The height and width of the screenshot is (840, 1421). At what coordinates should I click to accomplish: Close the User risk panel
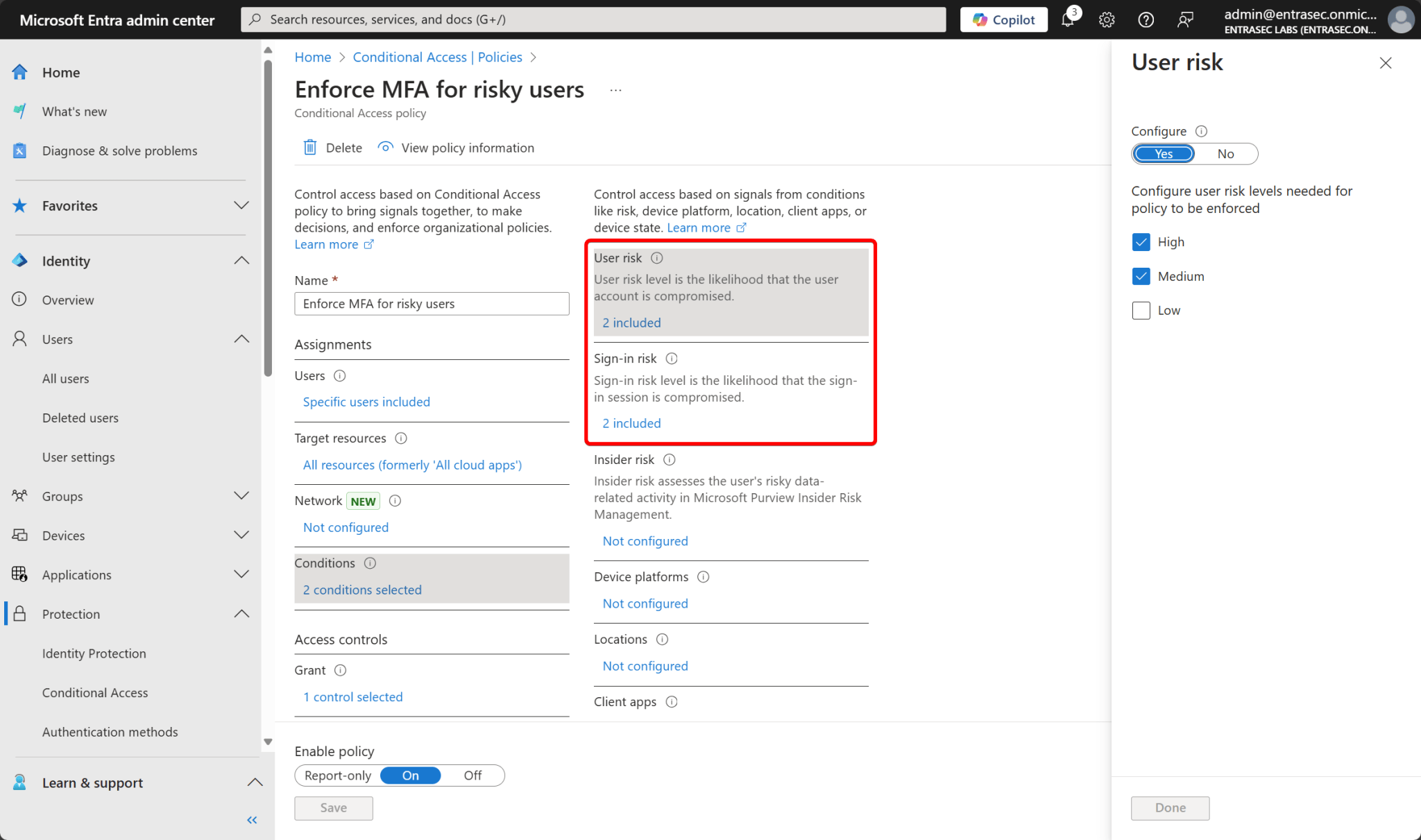pos(1386,63)
